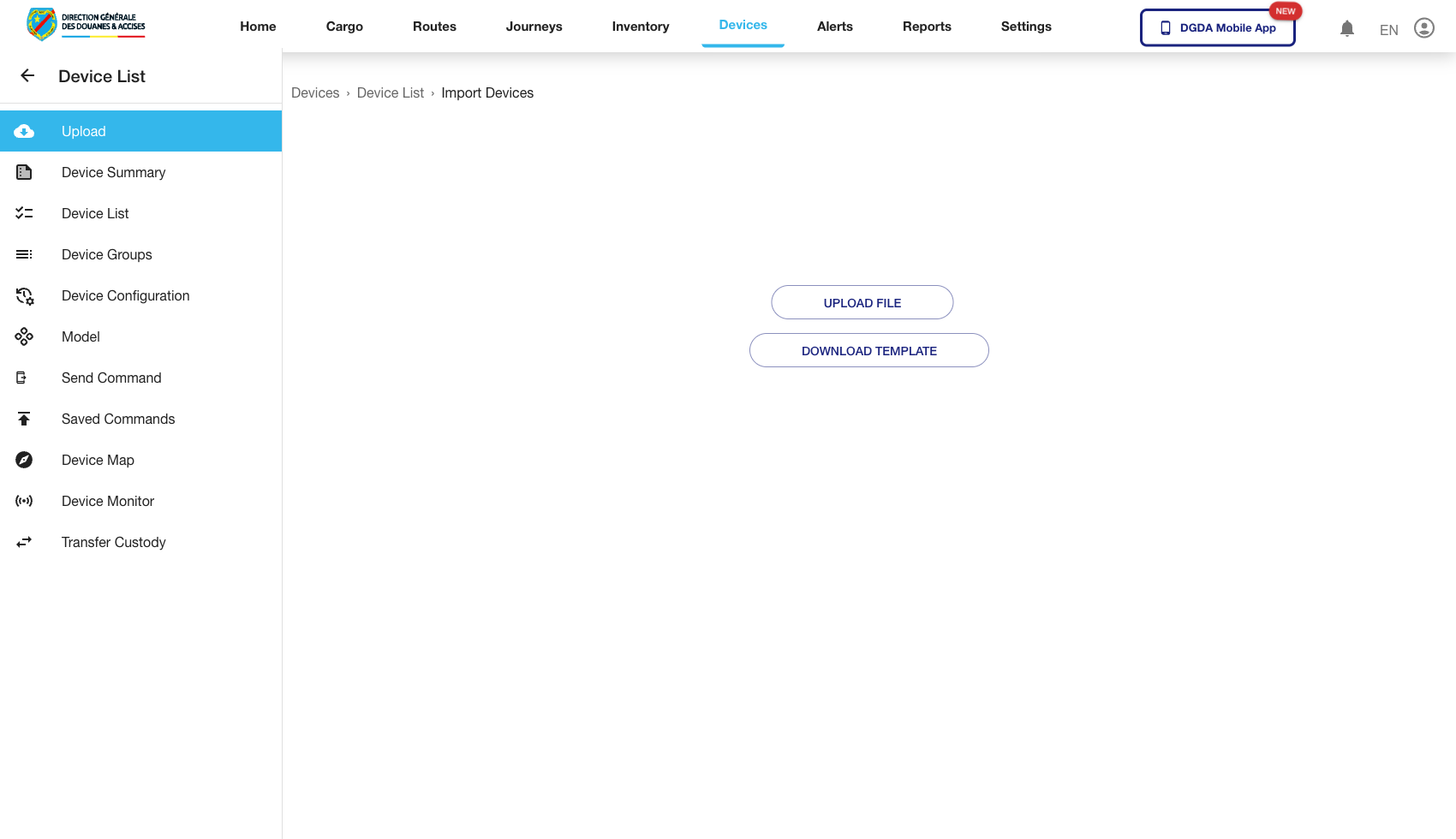The width and height of the screenshot is (1456, 839).
Task: Click the Transfer Custody arrows icon
Action: click(24, 543)
